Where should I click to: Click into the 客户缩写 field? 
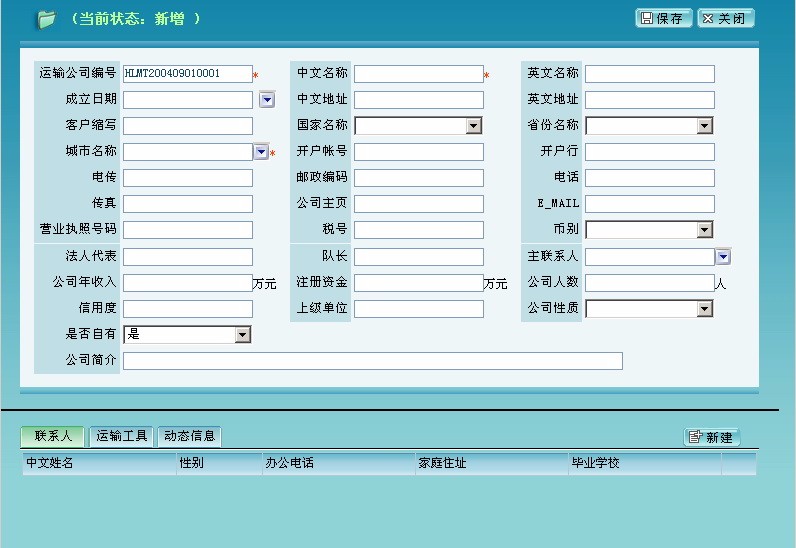click(x=188, y=125)
